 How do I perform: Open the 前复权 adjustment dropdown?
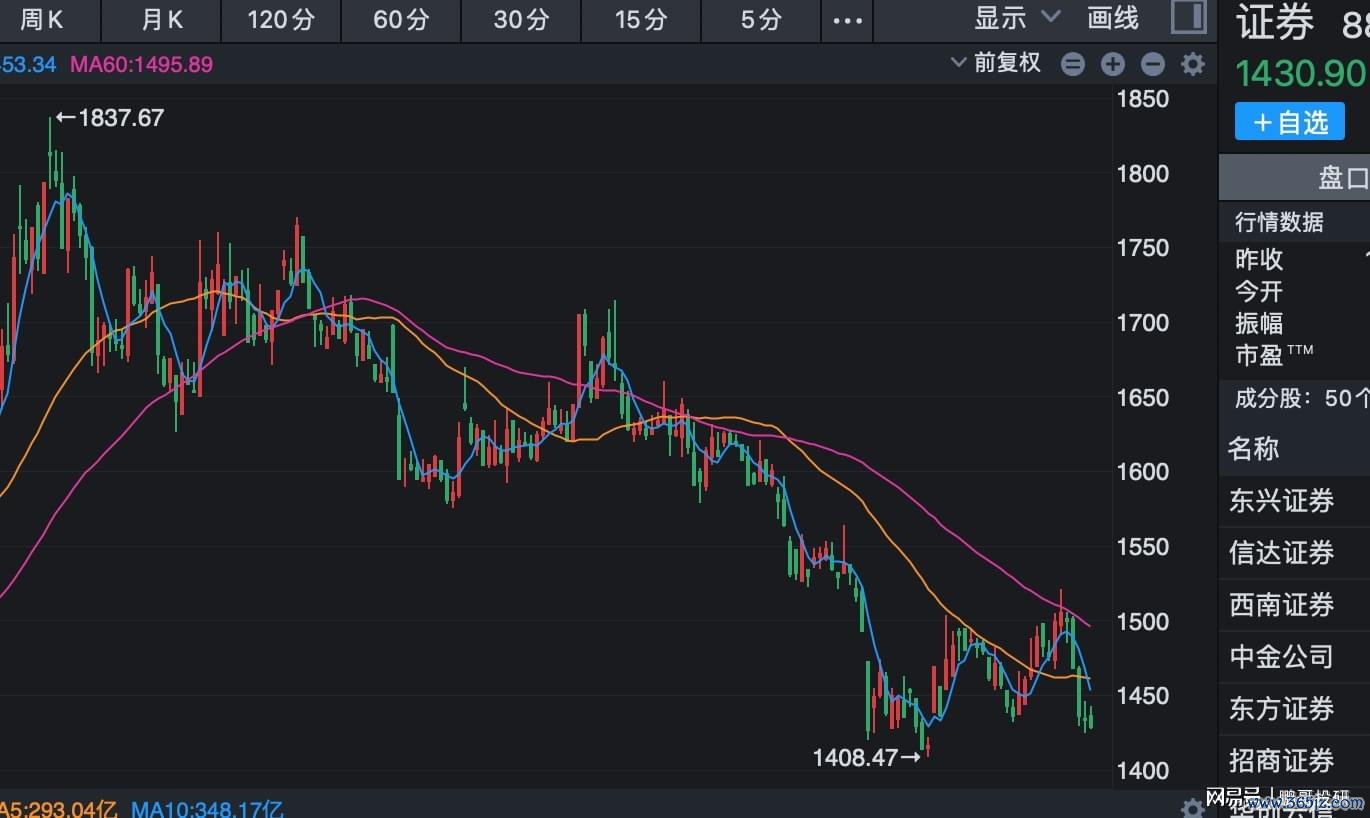point(996,63)
